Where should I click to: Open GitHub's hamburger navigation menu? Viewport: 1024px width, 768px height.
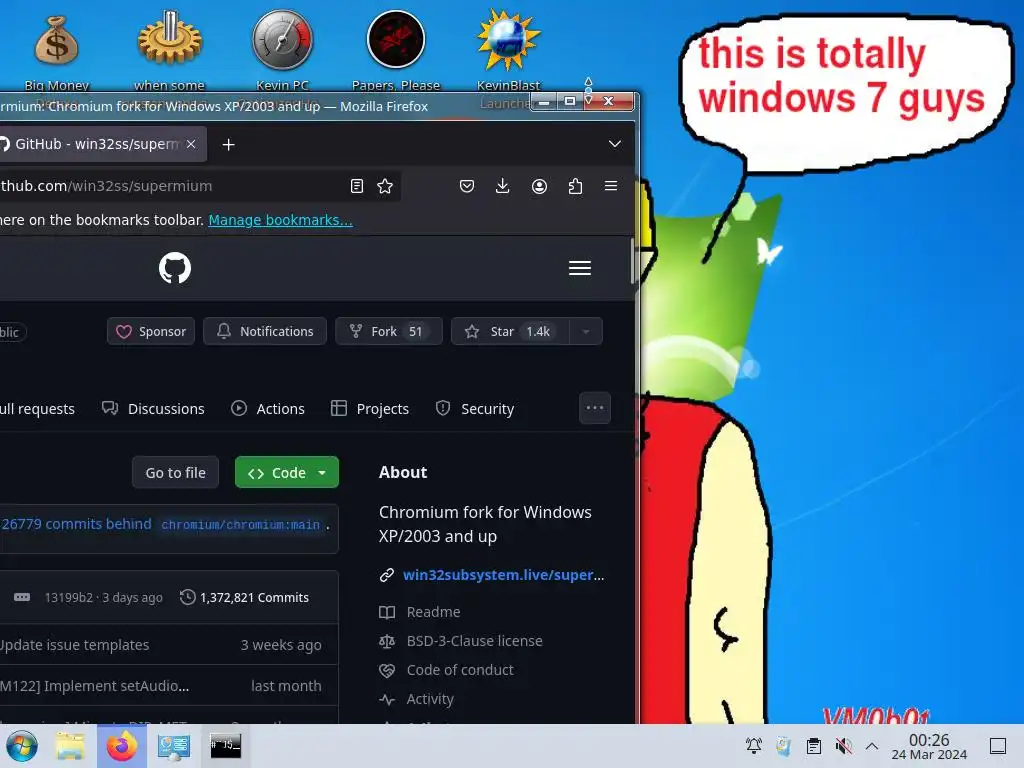pyautogui.click(x=580, y=268)
